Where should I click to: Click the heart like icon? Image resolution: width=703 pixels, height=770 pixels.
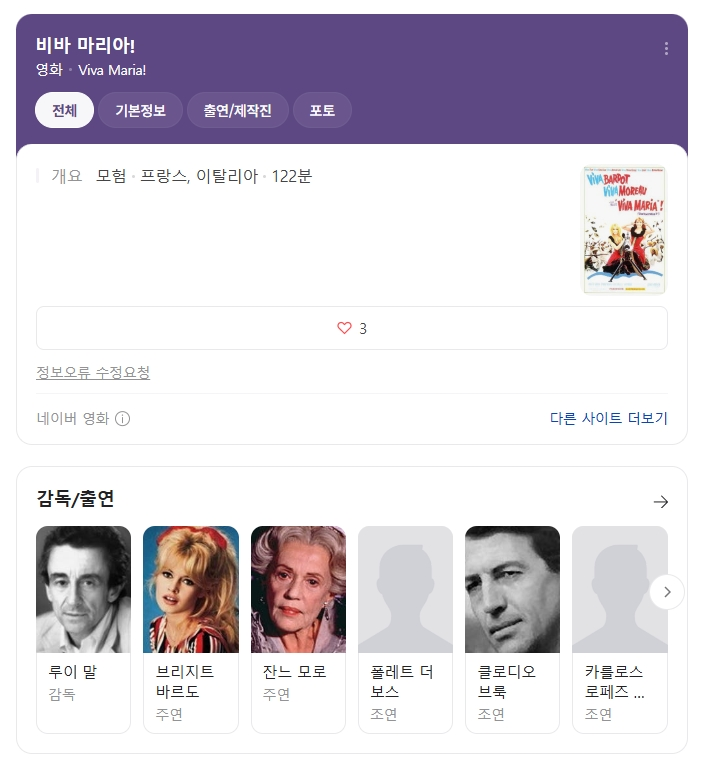tap(344, 328)
